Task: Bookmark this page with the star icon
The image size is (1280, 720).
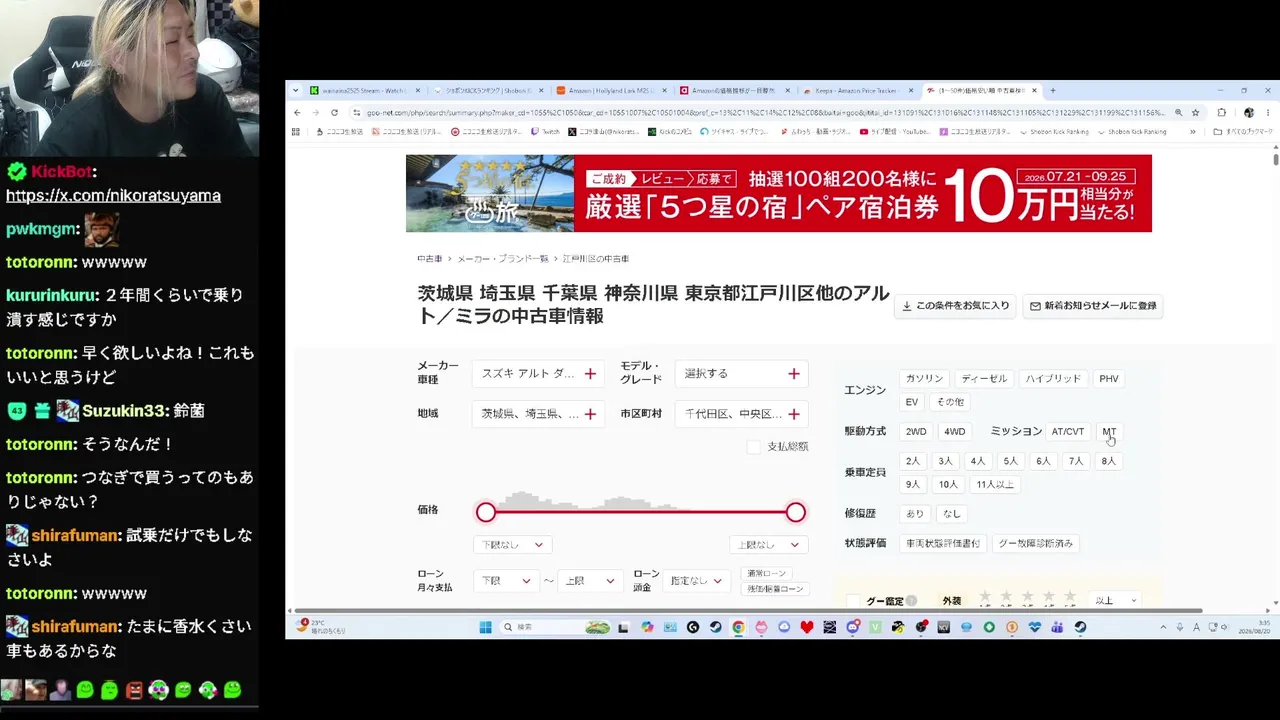Action: pos(1195,113)
